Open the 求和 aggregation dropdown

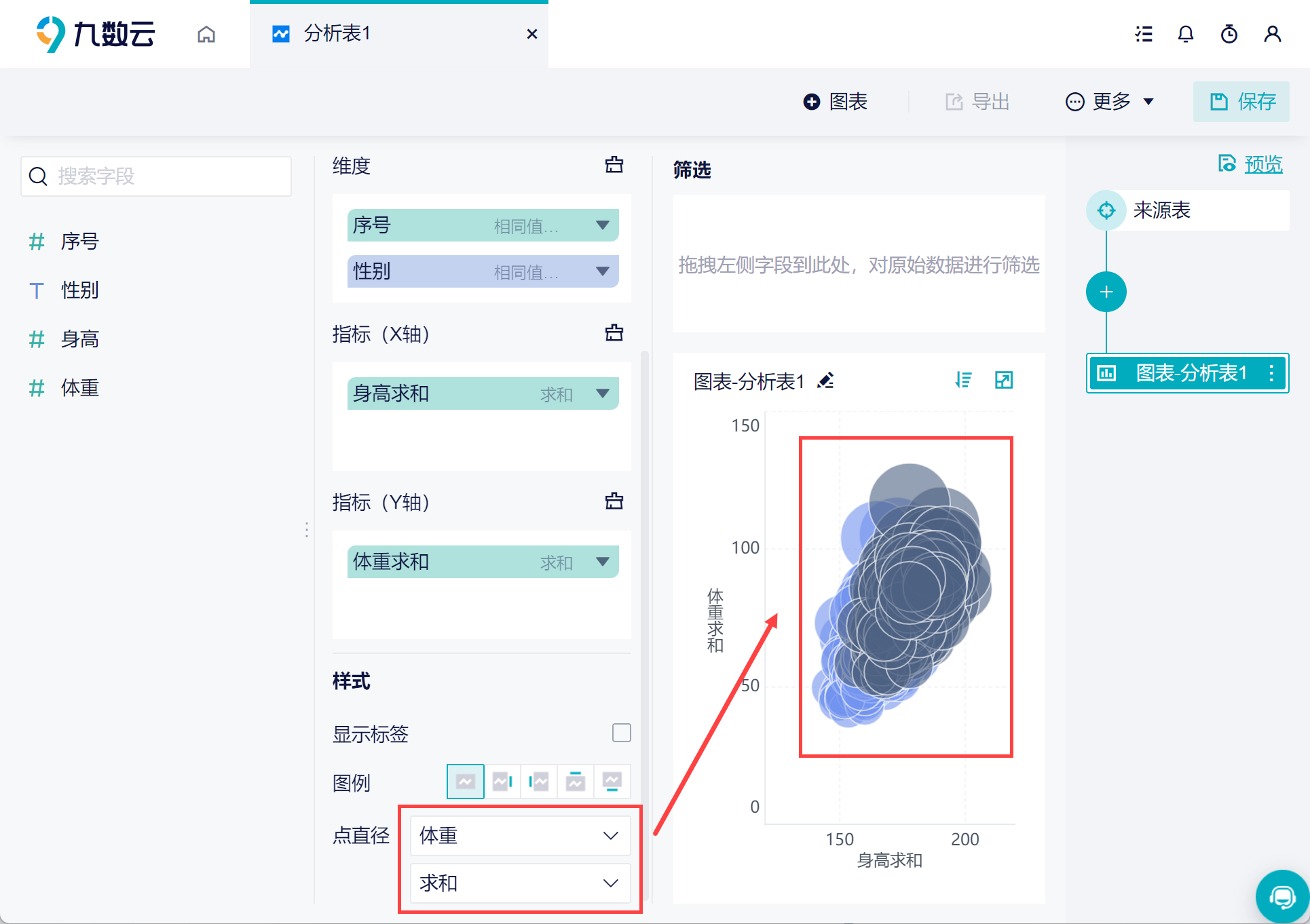(520, 883)
